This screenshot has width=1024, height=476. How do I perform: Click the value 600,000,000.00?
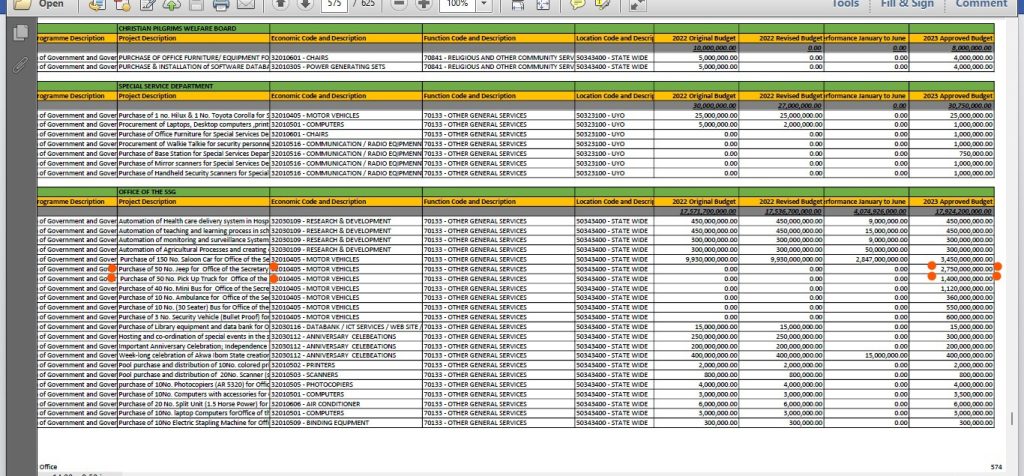970,317
